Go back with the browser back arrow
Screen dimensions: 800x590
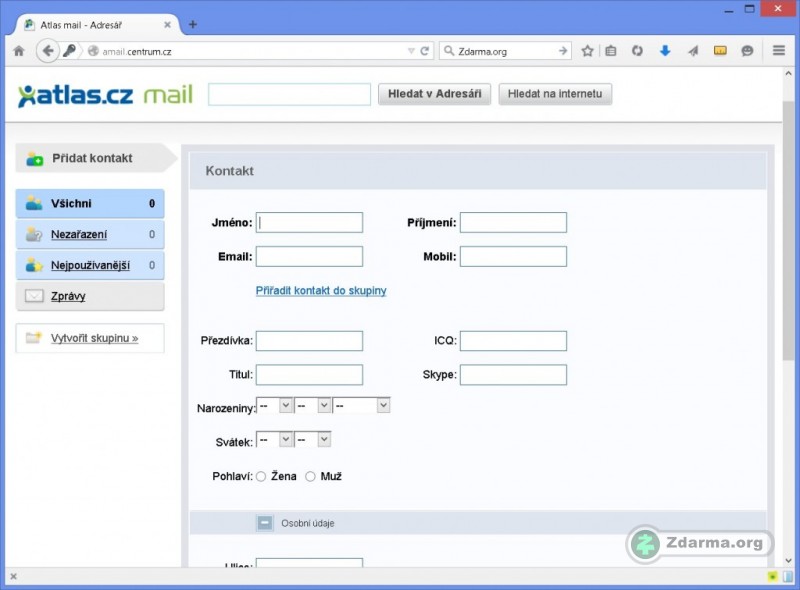click(47, 51)
